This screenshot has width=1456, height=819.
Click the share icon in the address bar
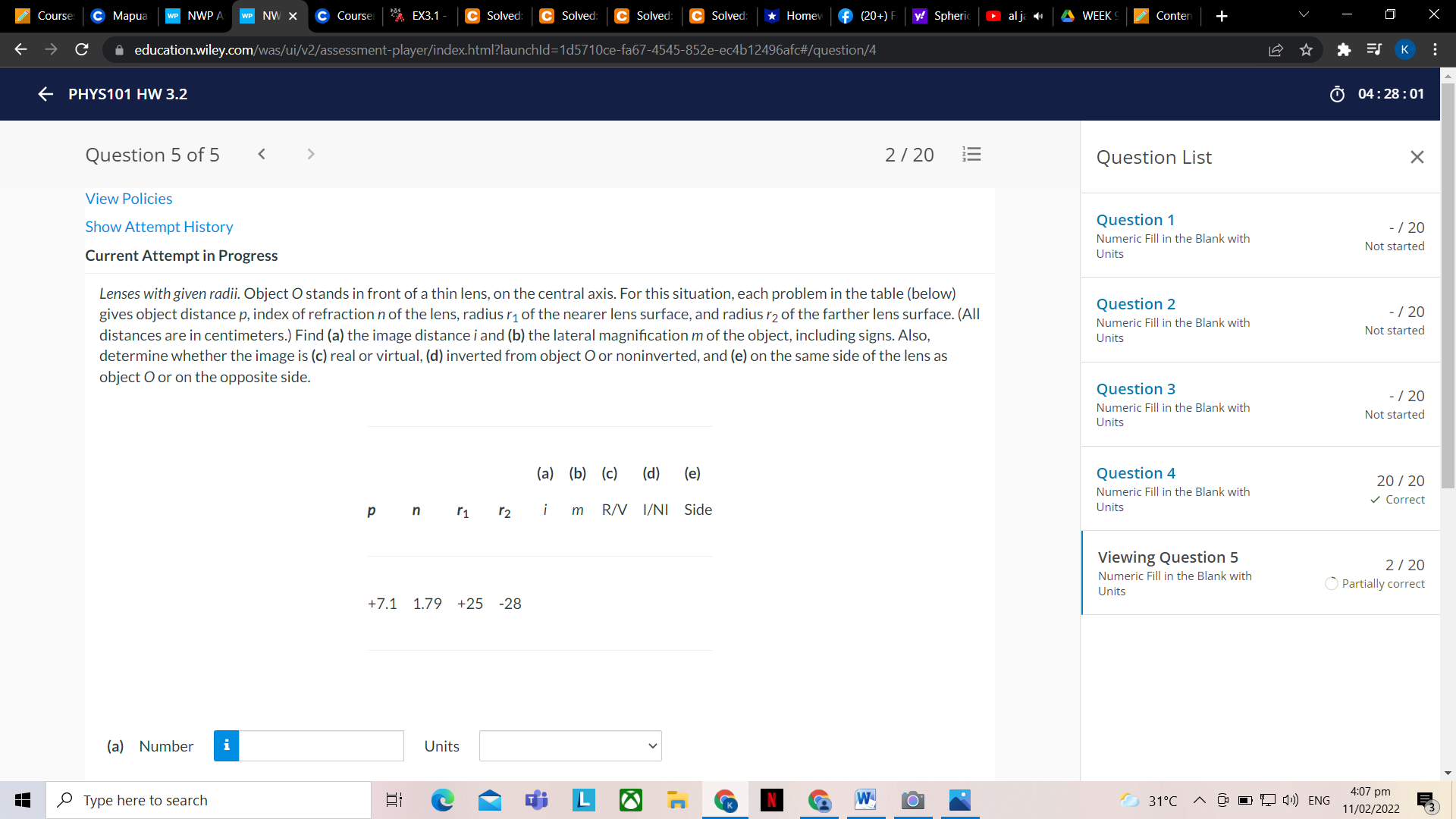coord(1276,49)
